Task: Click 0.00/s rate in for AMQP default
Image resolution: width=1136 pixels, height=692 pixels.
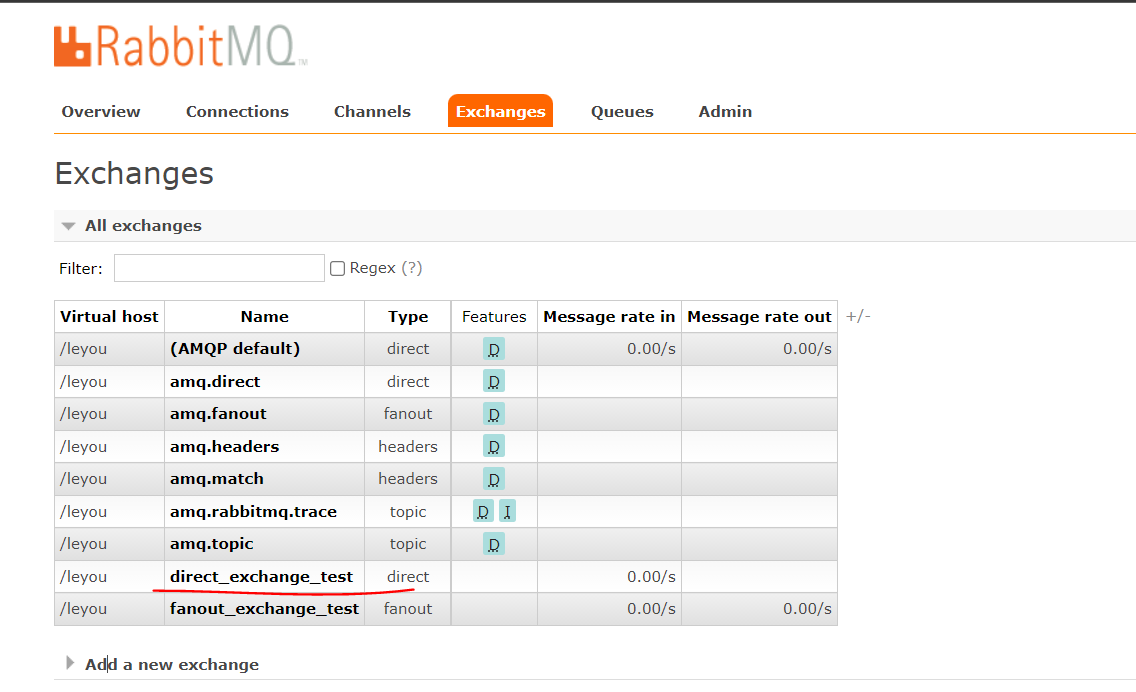Action: click(x=651, y=349)
